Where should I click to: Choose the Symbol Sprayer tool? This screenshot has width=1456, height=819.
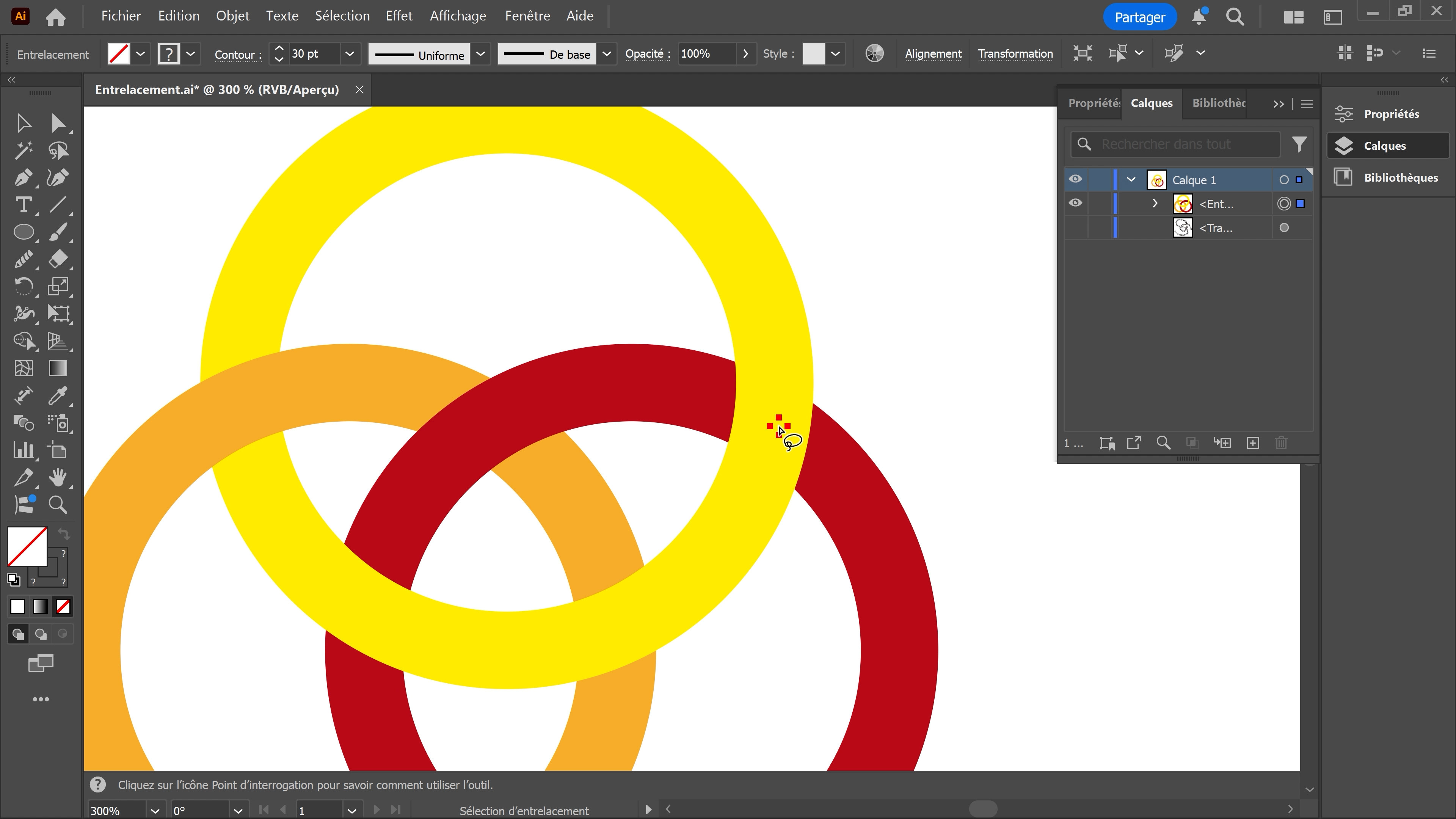pyautogui.click(x=58, y=423)
